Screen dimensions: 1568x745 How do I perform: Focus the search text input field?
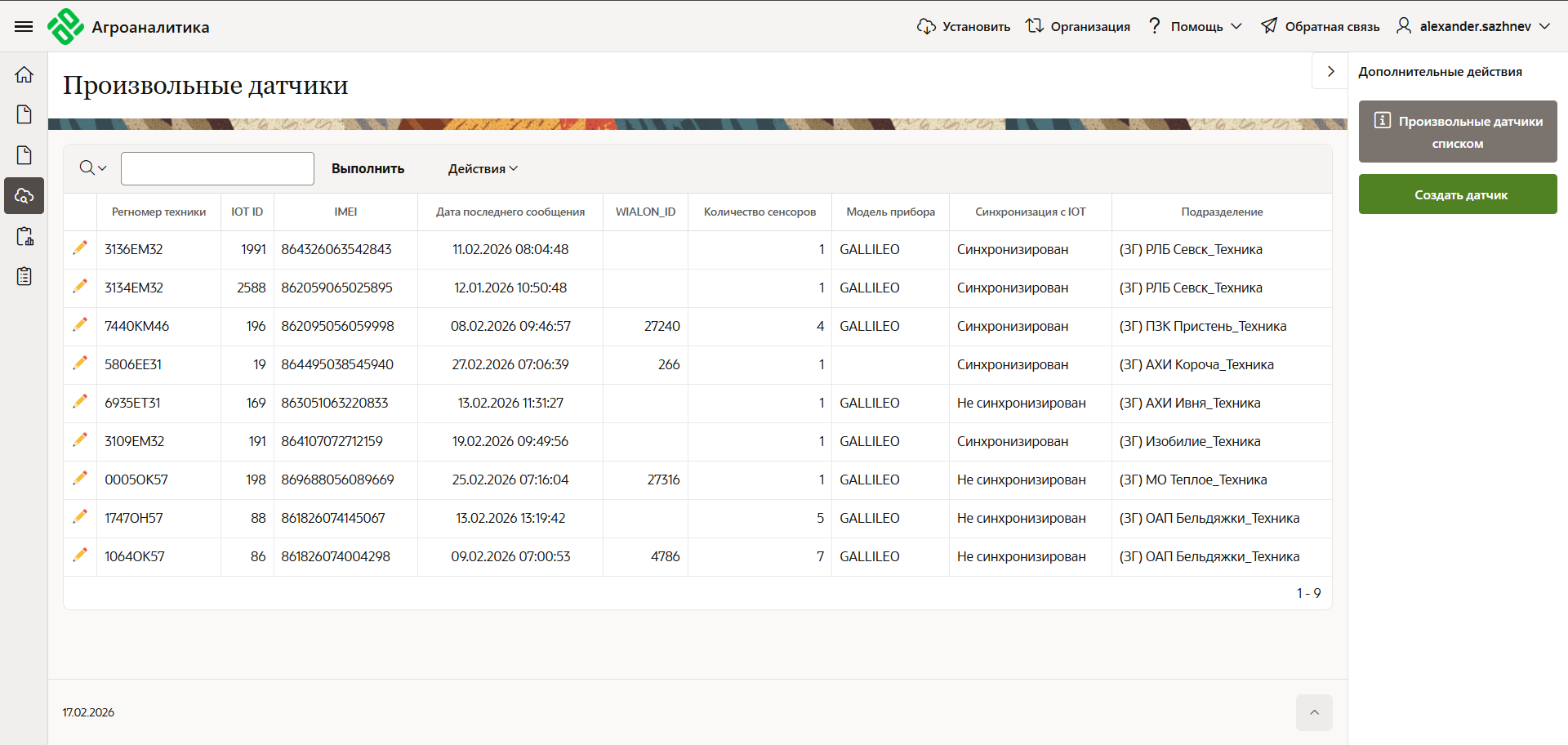(217, 169)
